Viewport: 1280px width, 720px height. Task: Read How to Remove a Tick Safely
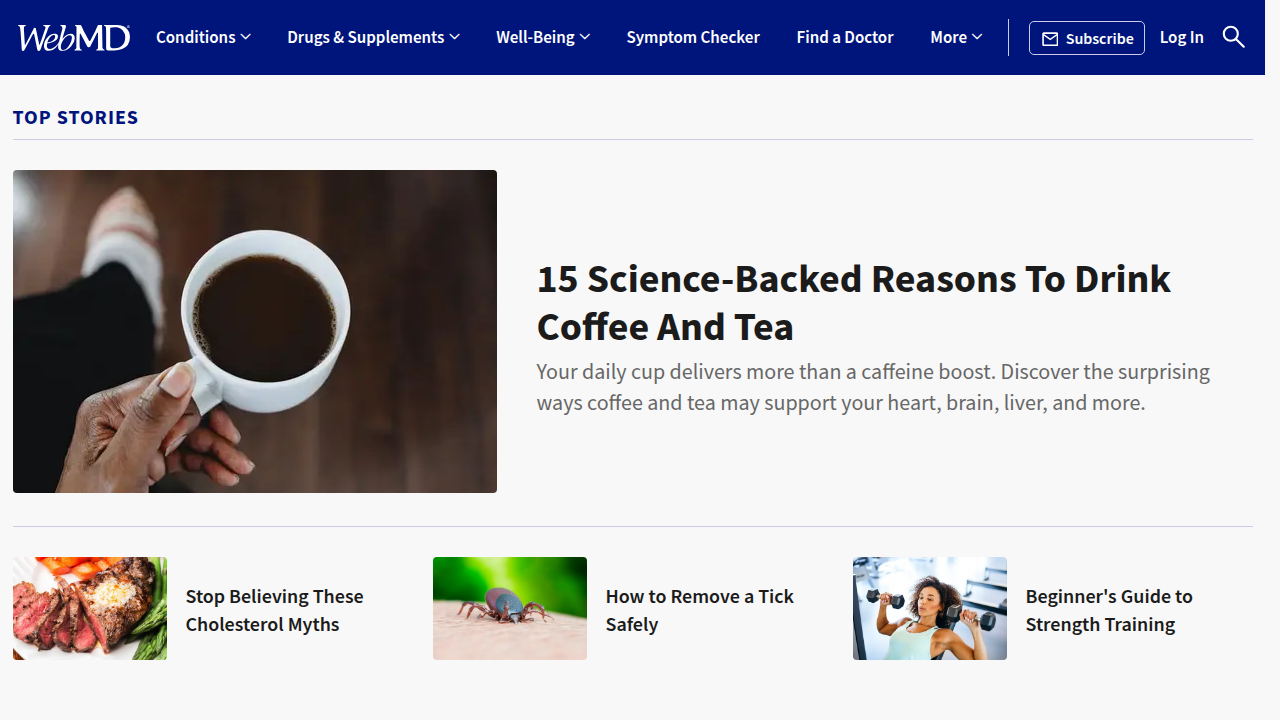tap(699, 610)
